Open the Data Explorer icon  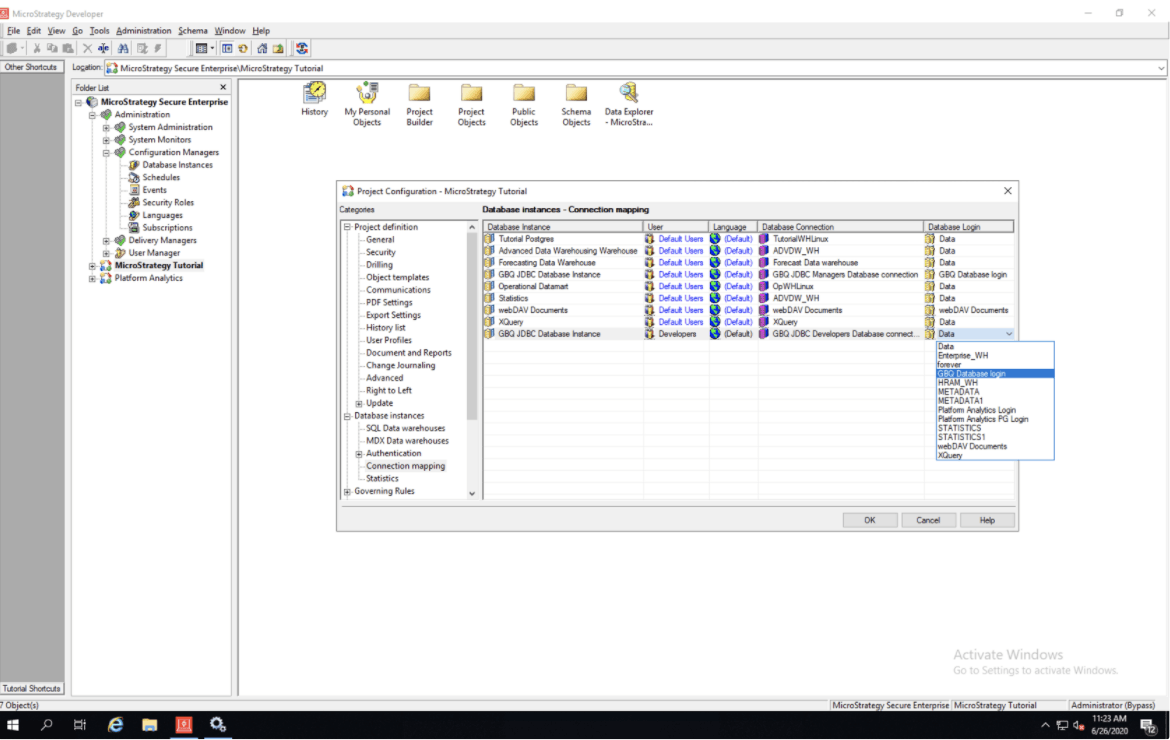pos(628,94)
